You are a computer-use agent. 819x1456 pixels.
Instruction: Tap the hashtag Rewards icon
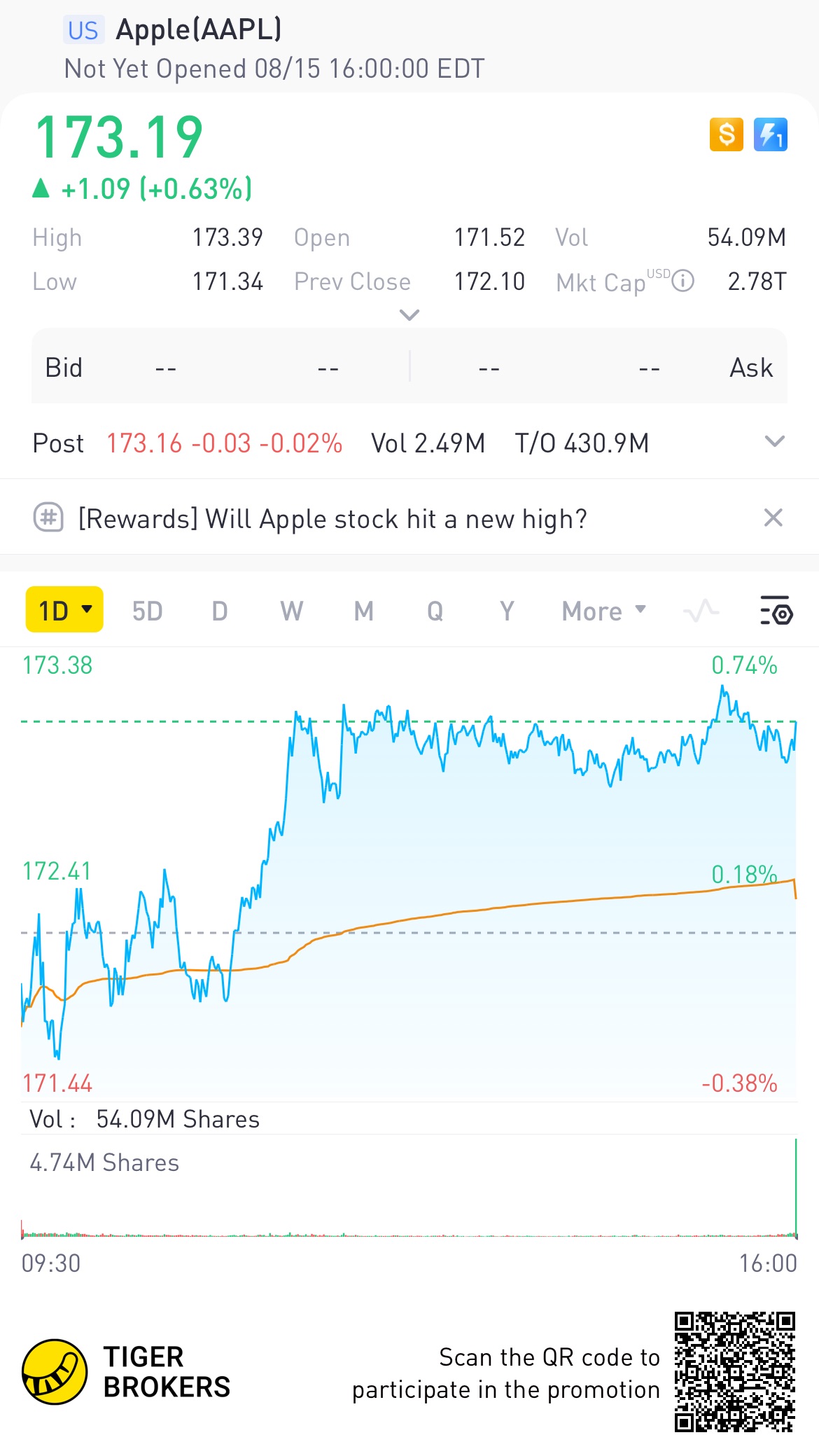pos(48,518)
